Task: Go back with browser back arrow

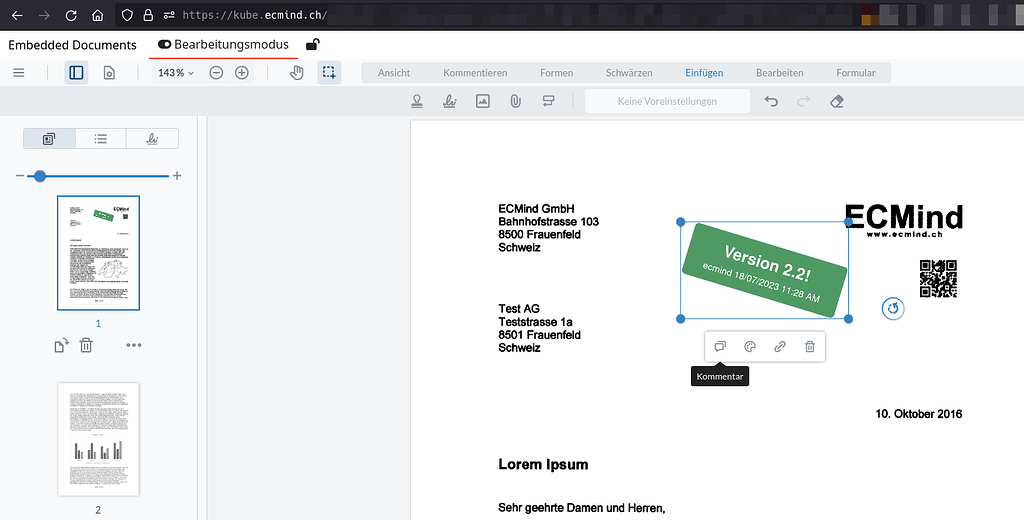Action: (x=18, y=15)
